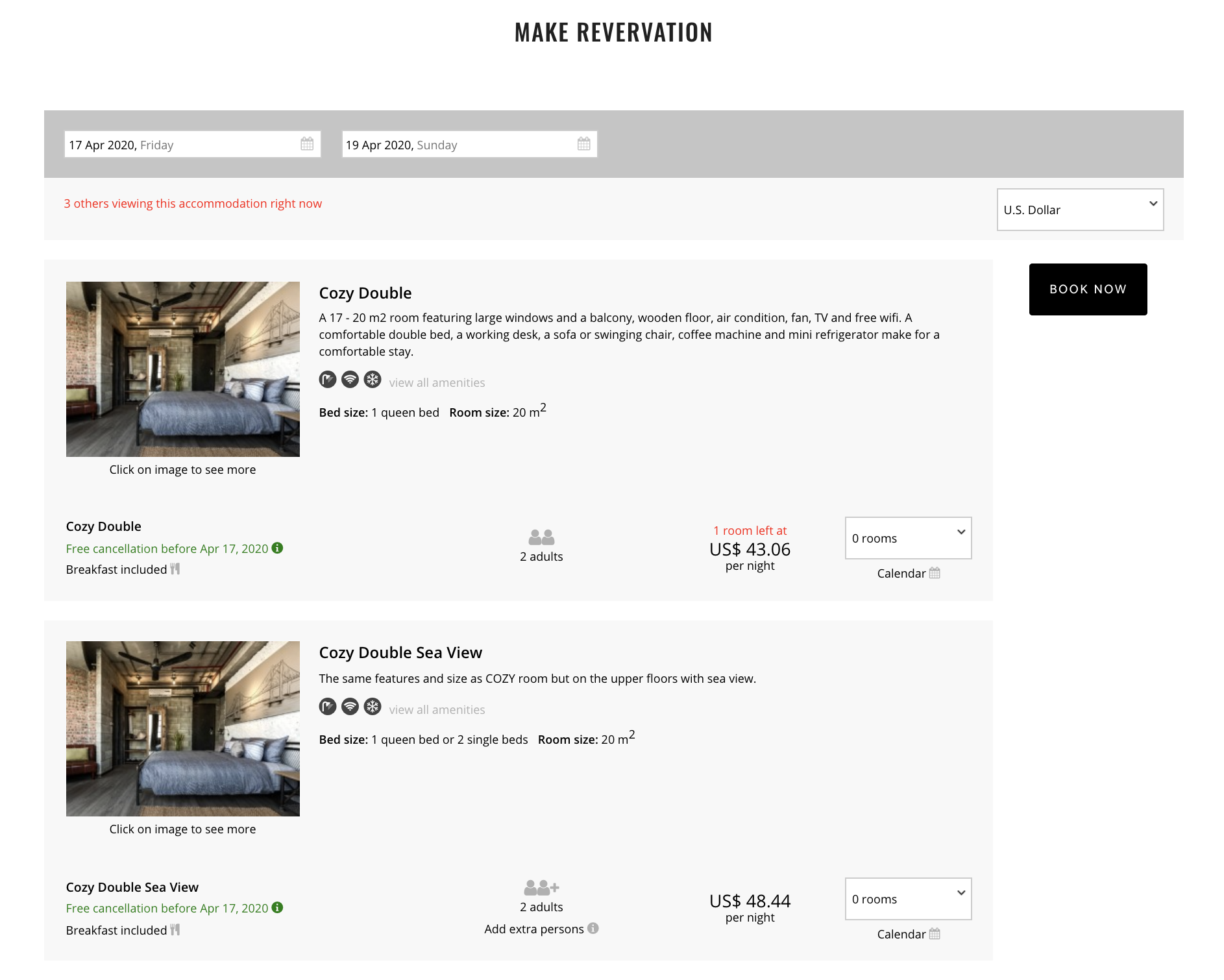Open the Cozy Double room photo
This screenshot has height=980, width=1224.
tap(183, 369)
